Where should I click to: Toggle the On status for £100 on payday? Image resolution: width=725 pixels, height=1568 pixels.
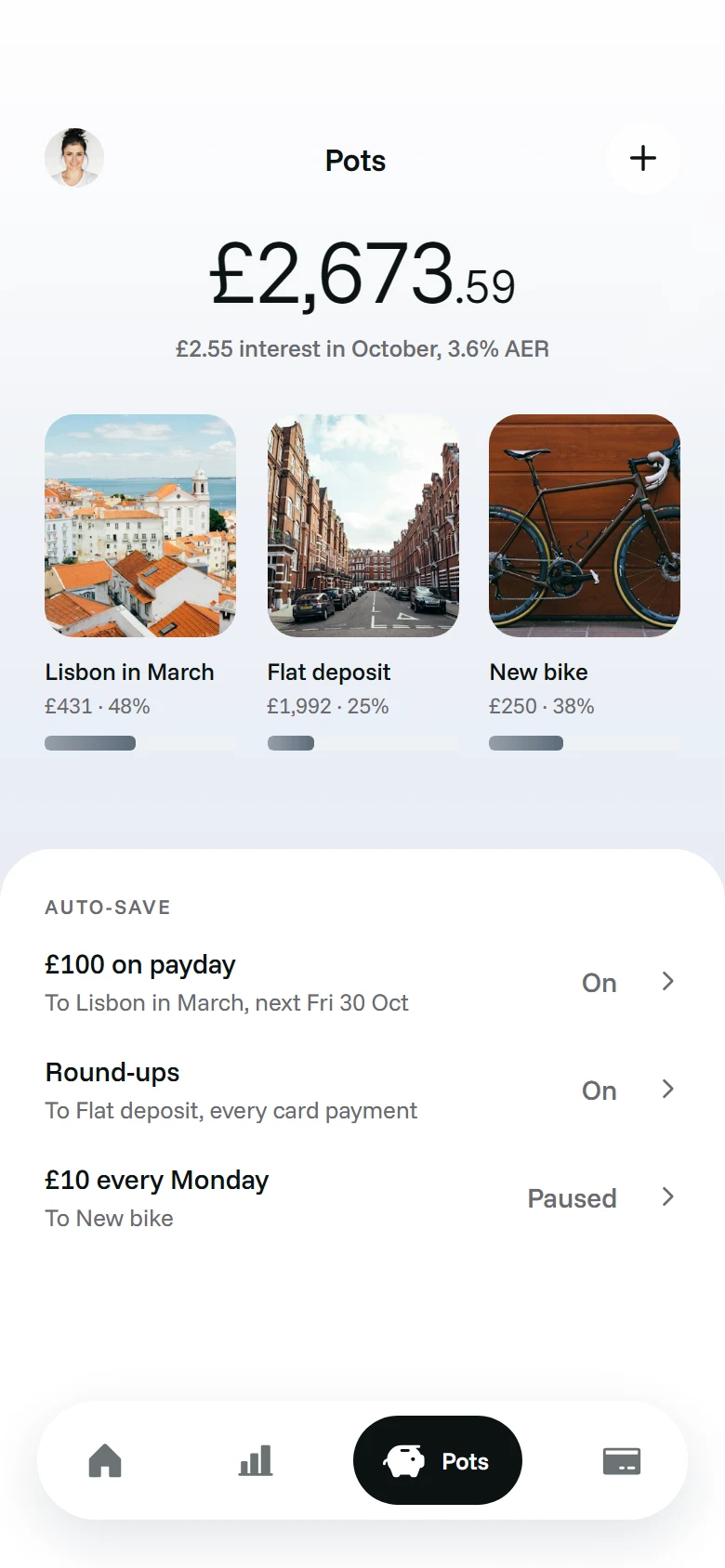(x=600, y=983)
